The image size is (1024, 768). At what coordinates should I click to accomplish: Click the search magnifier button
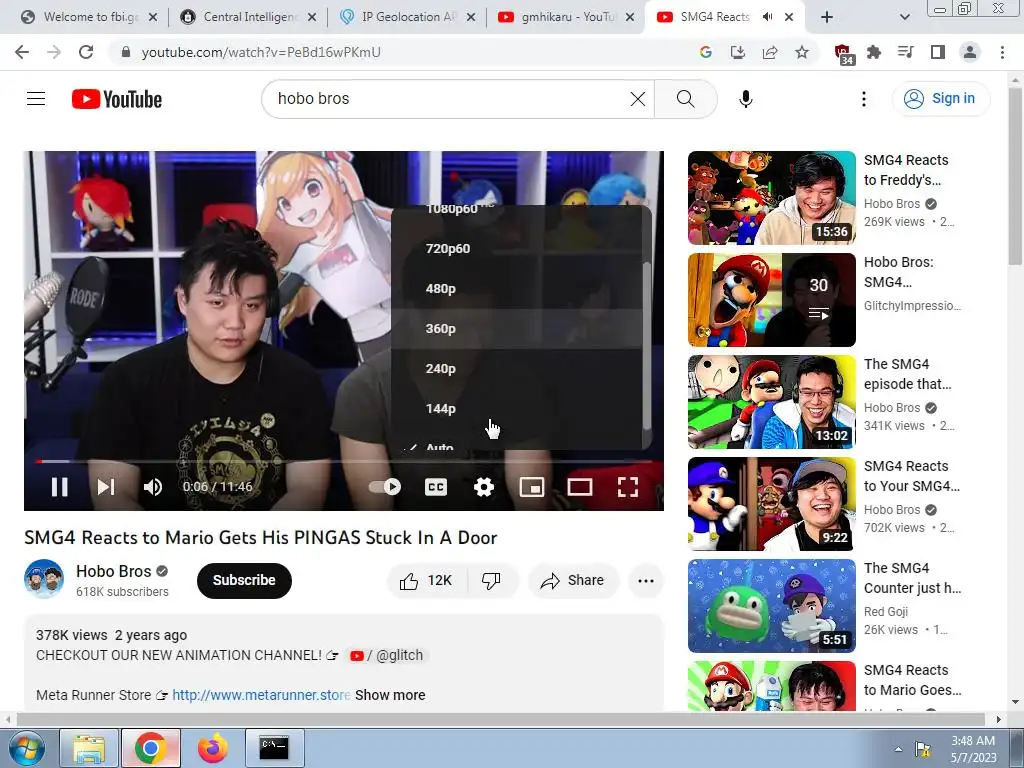(686, 99)
